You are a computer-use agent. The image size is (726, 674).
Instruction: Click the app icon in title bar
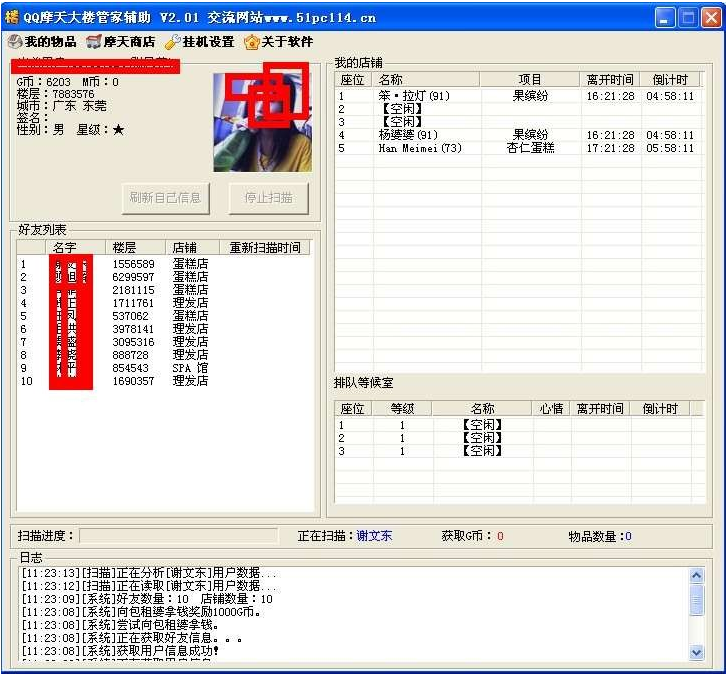[13, 17]
